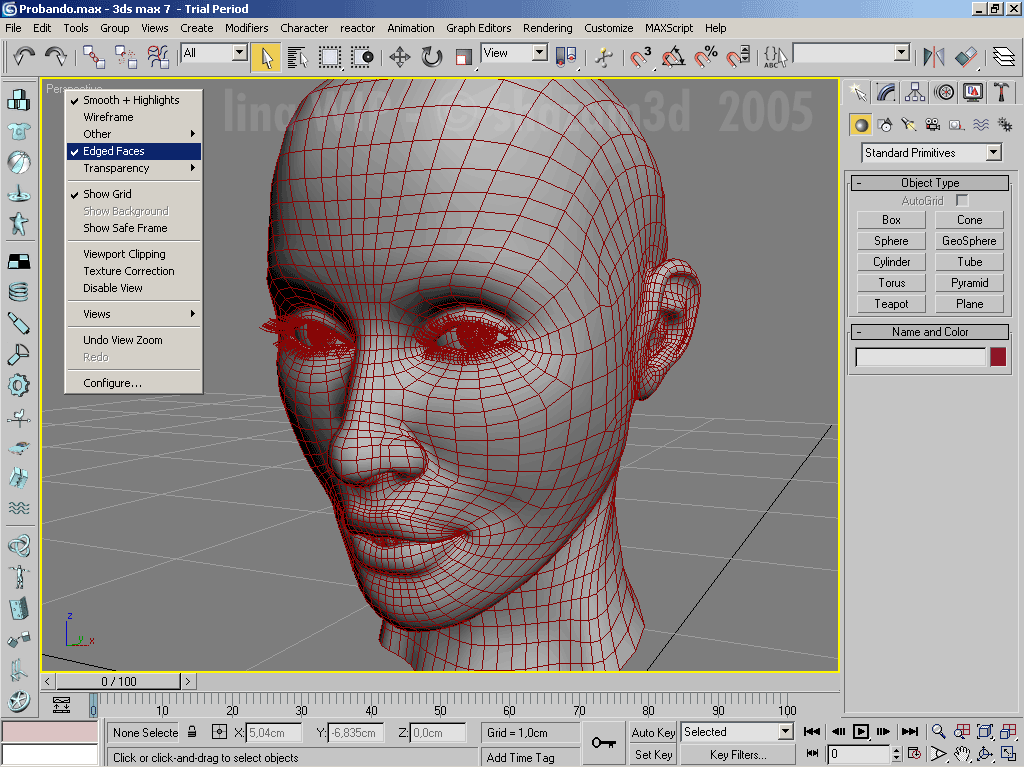Click the Teapot primitive button
1024x768 pixels.
pos(891,304)
